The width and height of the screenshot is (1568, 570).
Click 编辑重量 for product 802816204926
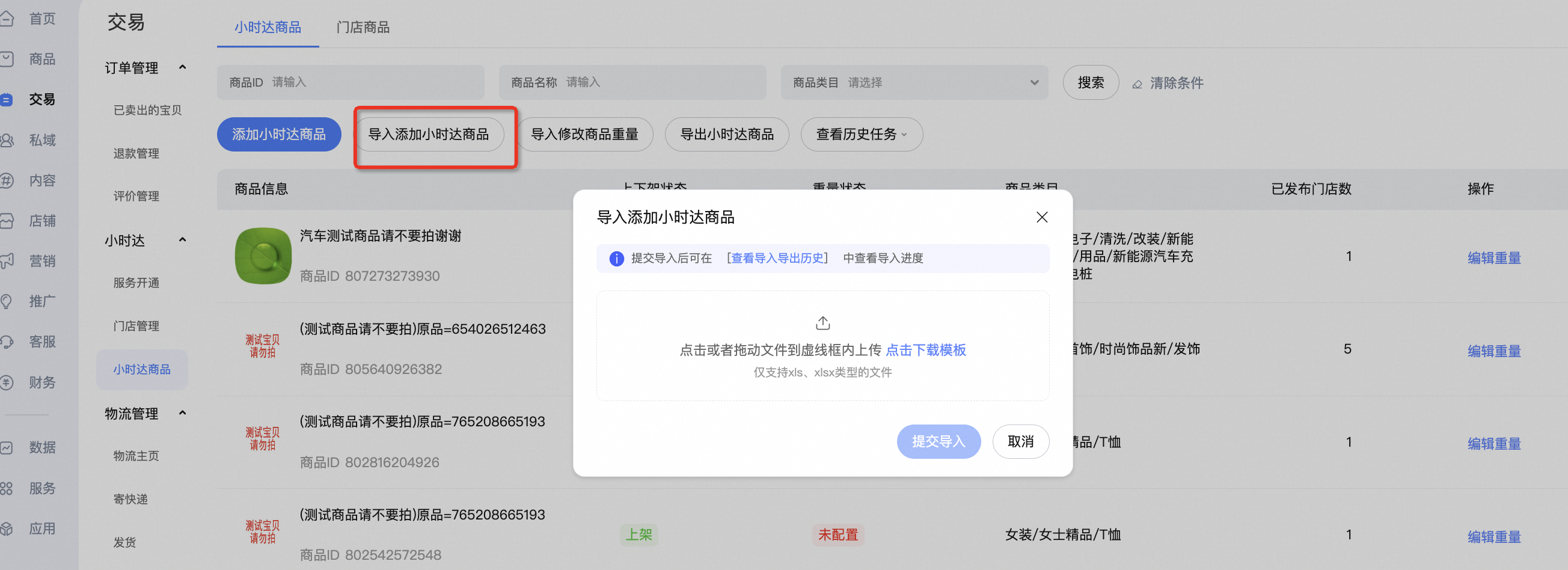[x=1493, y=444]
